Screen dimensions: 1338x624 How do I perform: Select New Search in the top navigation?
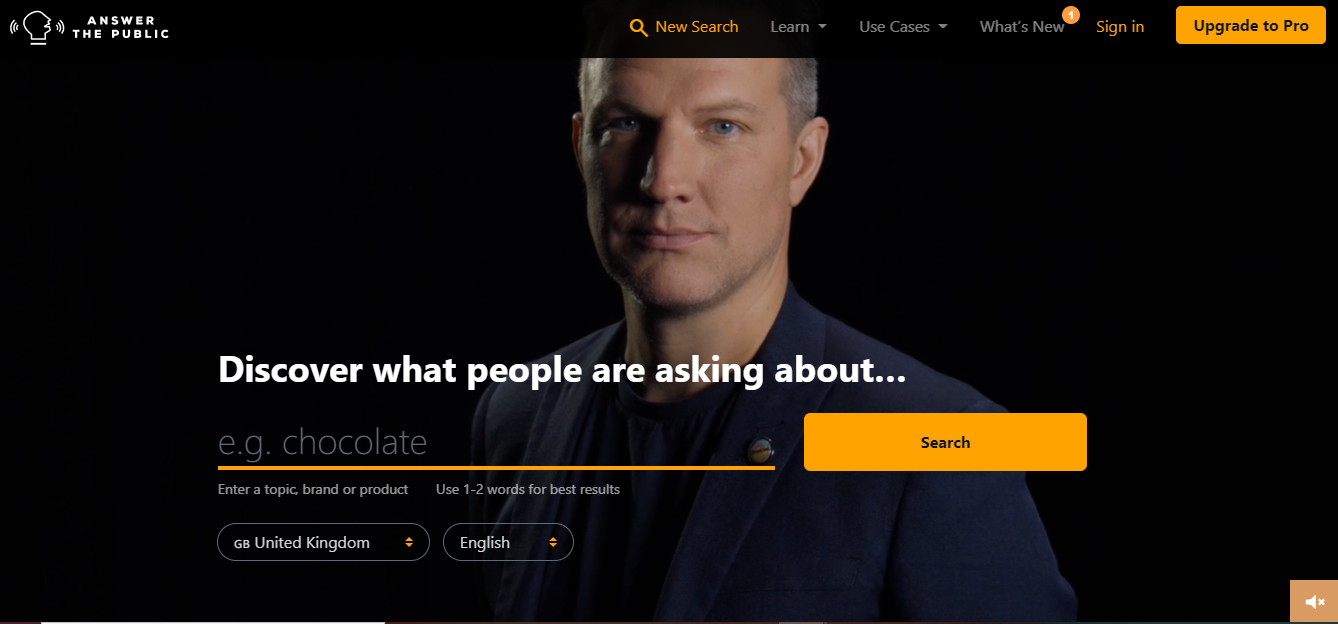click(684, 27)
